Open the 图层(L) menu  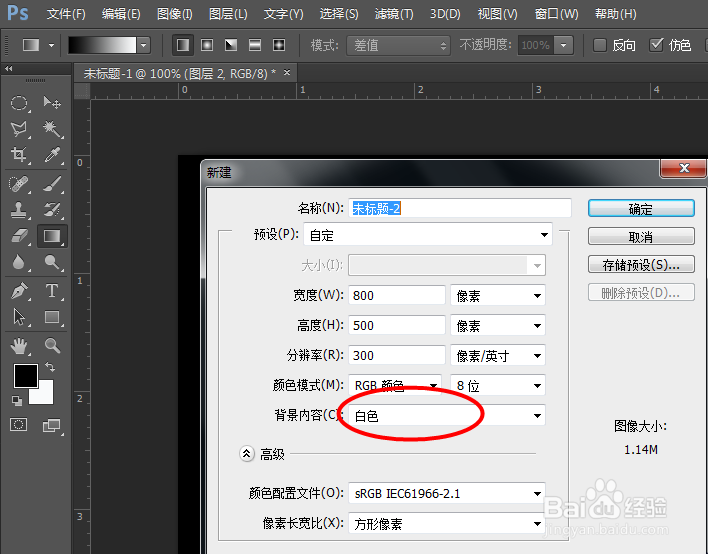click(x=228, y=14)
